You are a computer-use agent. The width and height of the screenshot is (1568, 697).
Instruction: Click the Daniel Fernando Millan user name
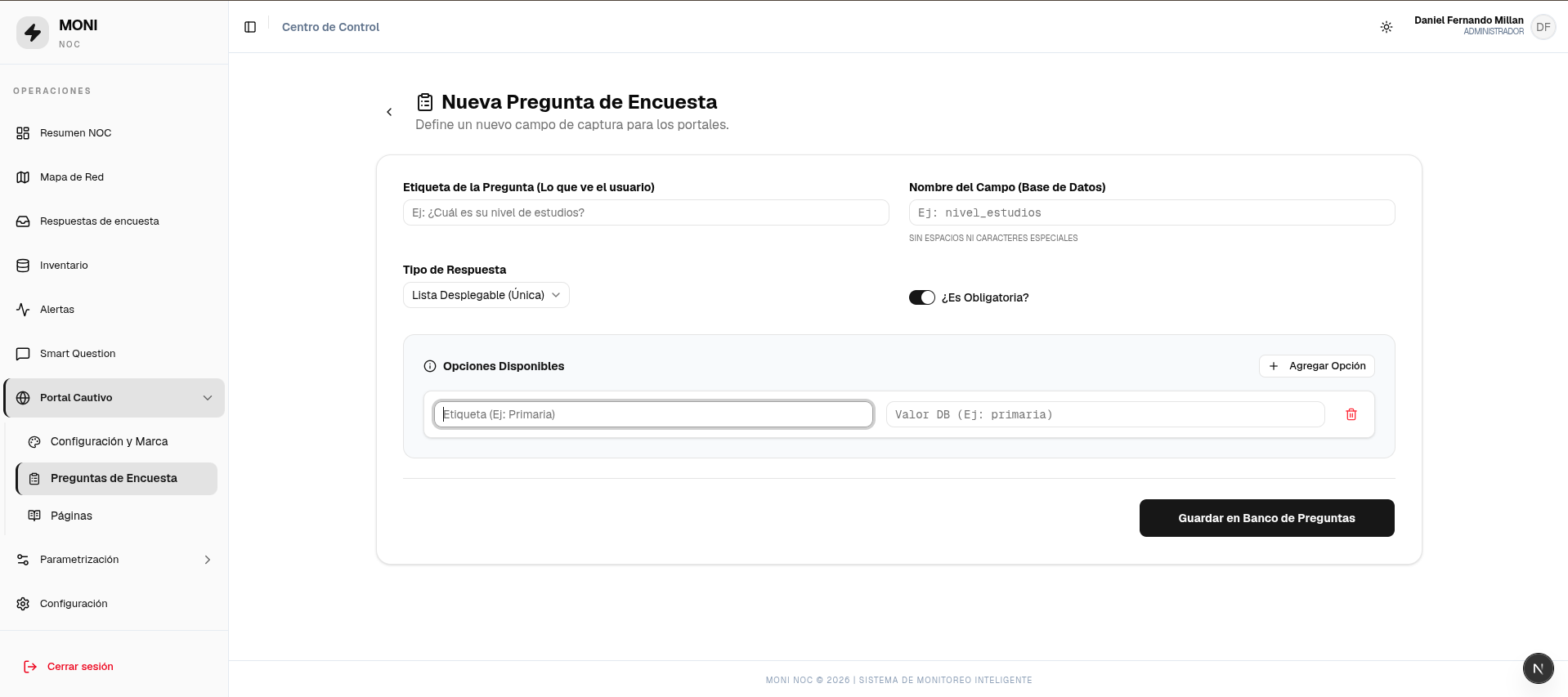[x=1468, y=20]
